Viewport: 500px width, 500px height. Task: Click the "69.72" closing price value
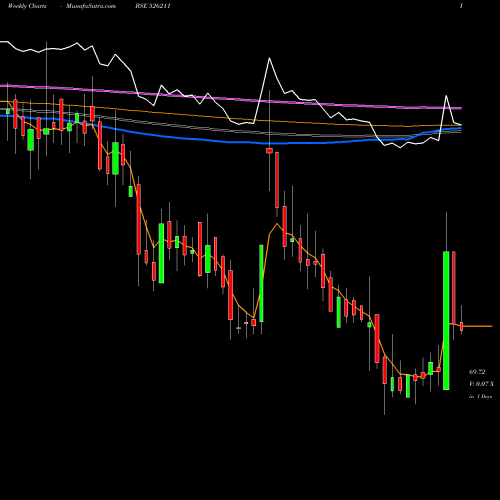click(477, 372)
